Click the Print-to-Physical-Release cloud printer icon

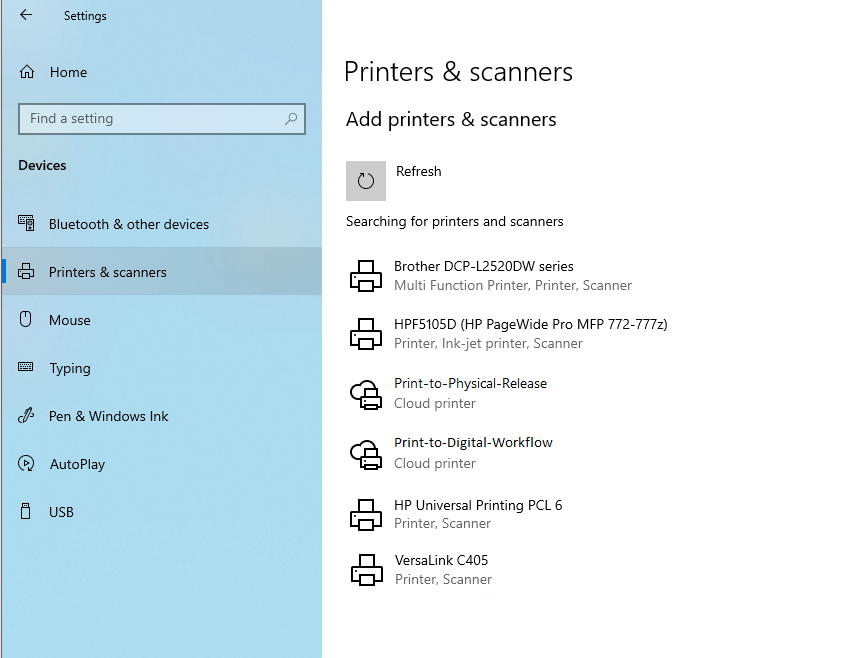click(x=366, y=394)
